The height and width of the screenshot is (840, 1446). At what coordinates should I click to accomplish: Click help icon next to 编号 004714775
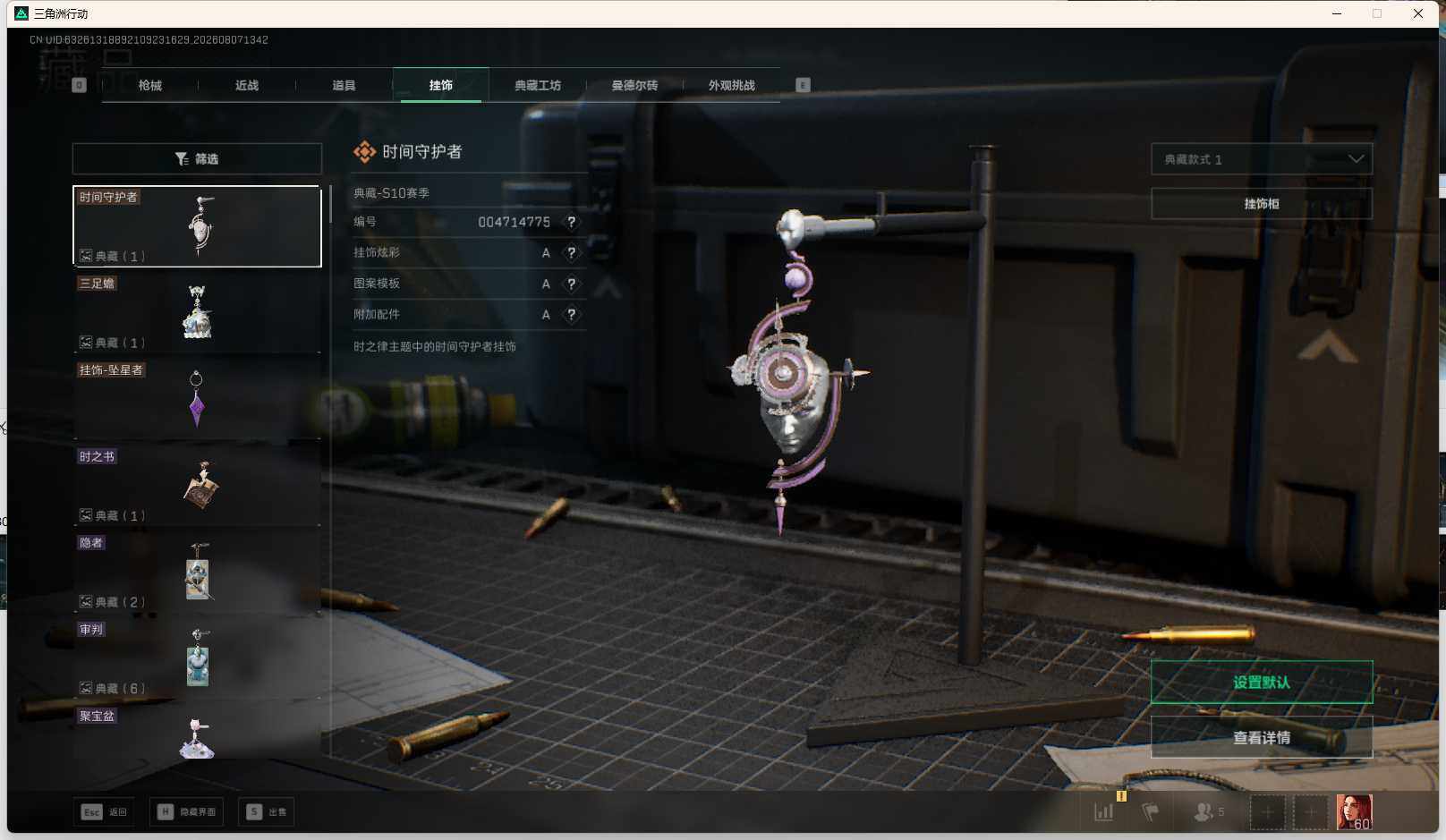[x=572, y=222]
